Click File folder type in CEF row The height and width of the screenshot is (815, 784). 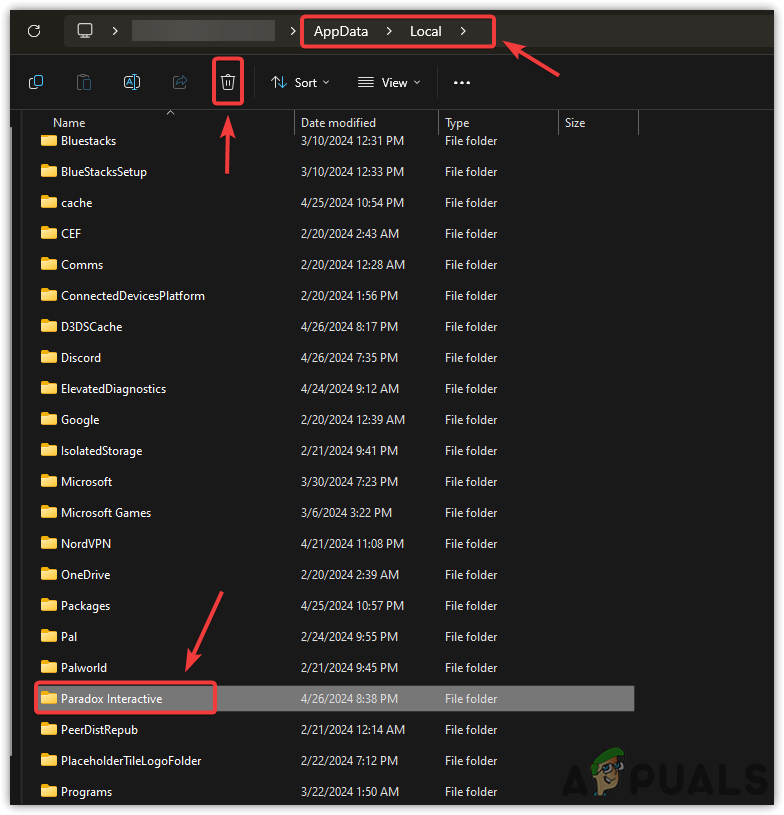pyautogui.click(x=471, y=234)
